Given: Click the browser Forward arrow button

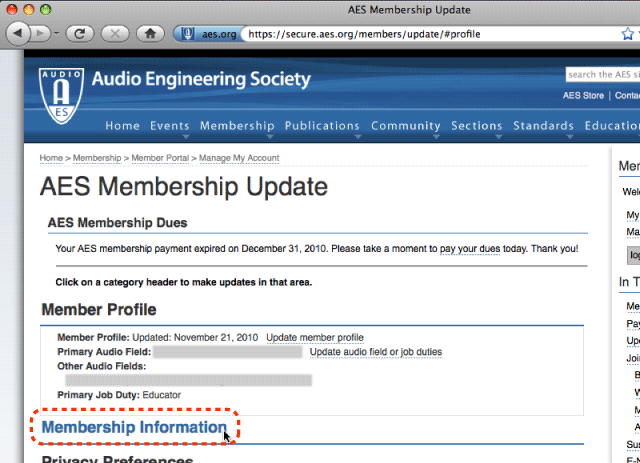Looking at the screenshot, I should tap(40, 33).
